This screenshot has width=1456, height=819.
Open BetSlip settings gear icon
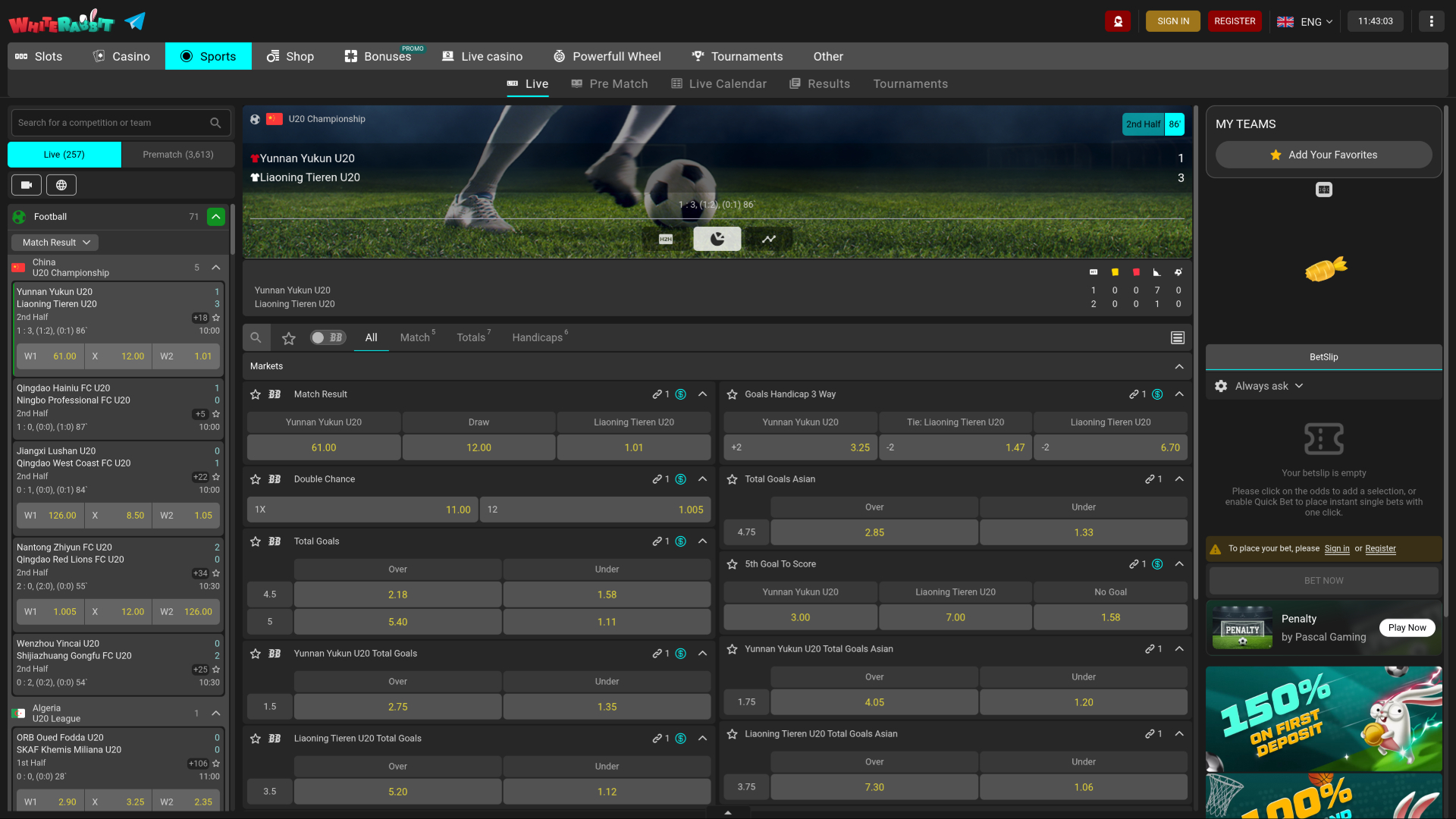pos(1221,386)
